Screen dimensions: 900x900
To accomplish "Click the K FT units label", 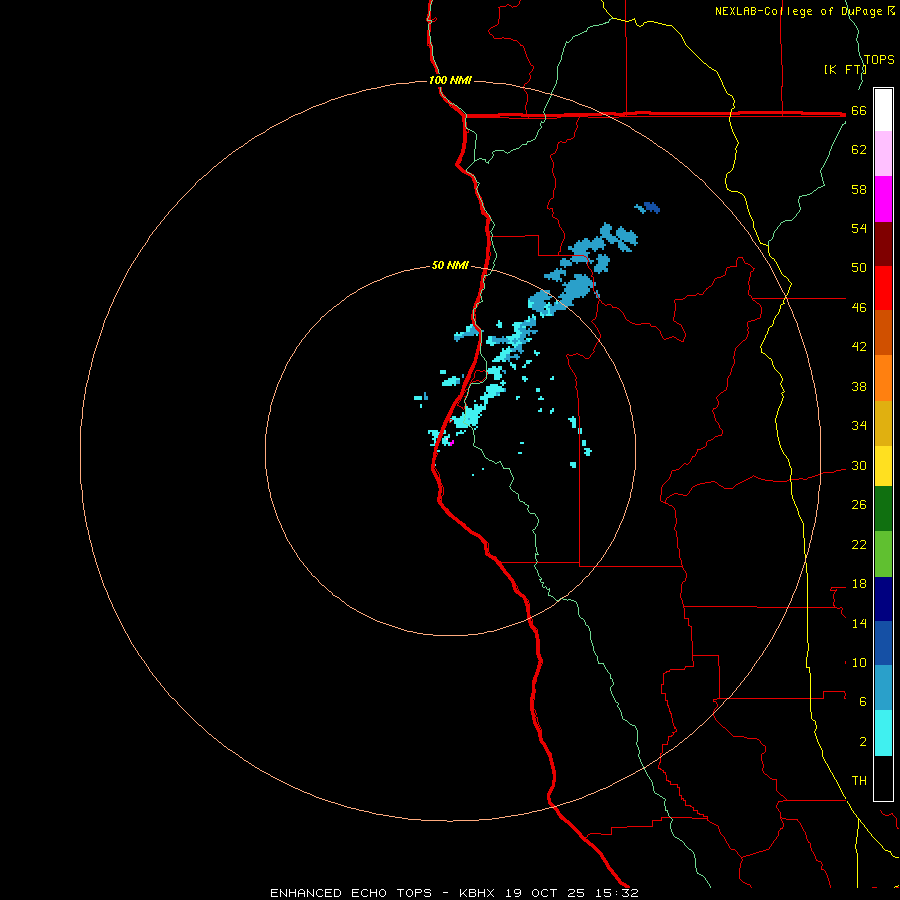I will (x=845, y=69).
